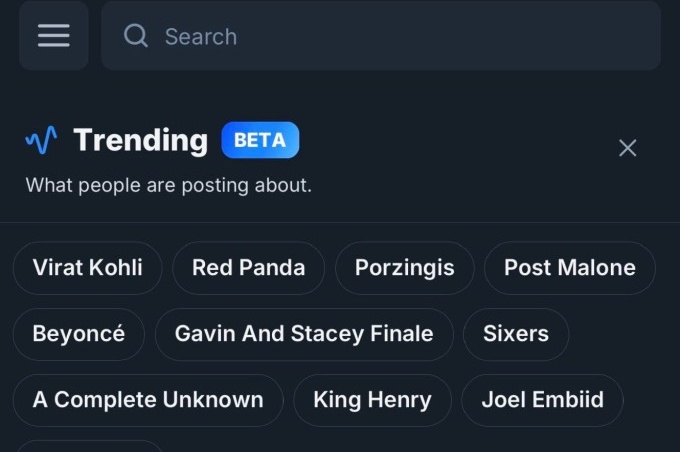Click "What people are posting about" subtitle
The image size is (680, 452).
coord(168,185)
